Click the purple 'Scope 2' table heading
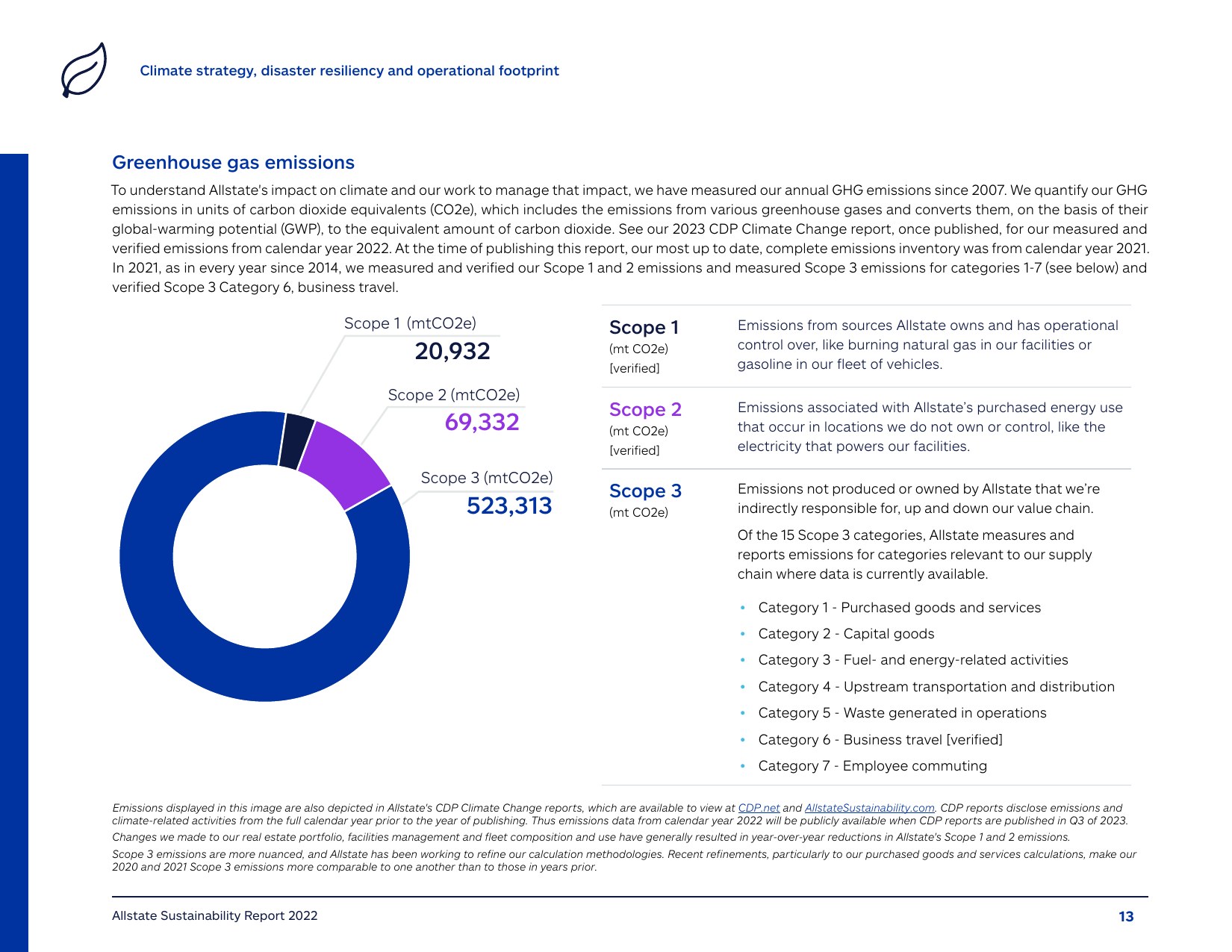This screenshot has height=952, width=1232. pyautogui.click(x=645, y=409)
